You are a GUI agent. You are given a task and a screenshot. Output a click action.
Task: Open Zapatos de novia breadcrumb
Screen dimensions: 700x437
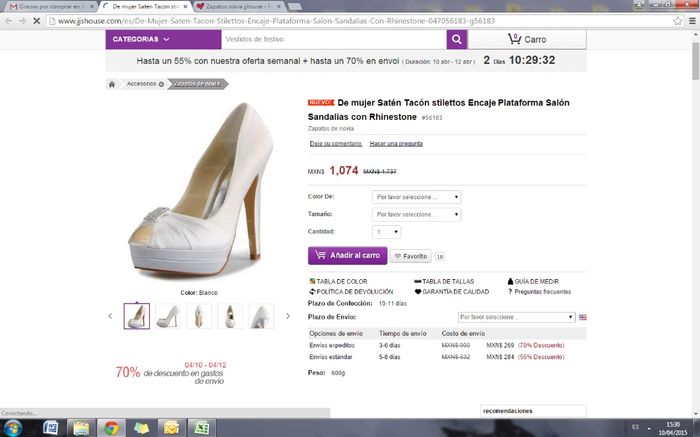point(197,84)
